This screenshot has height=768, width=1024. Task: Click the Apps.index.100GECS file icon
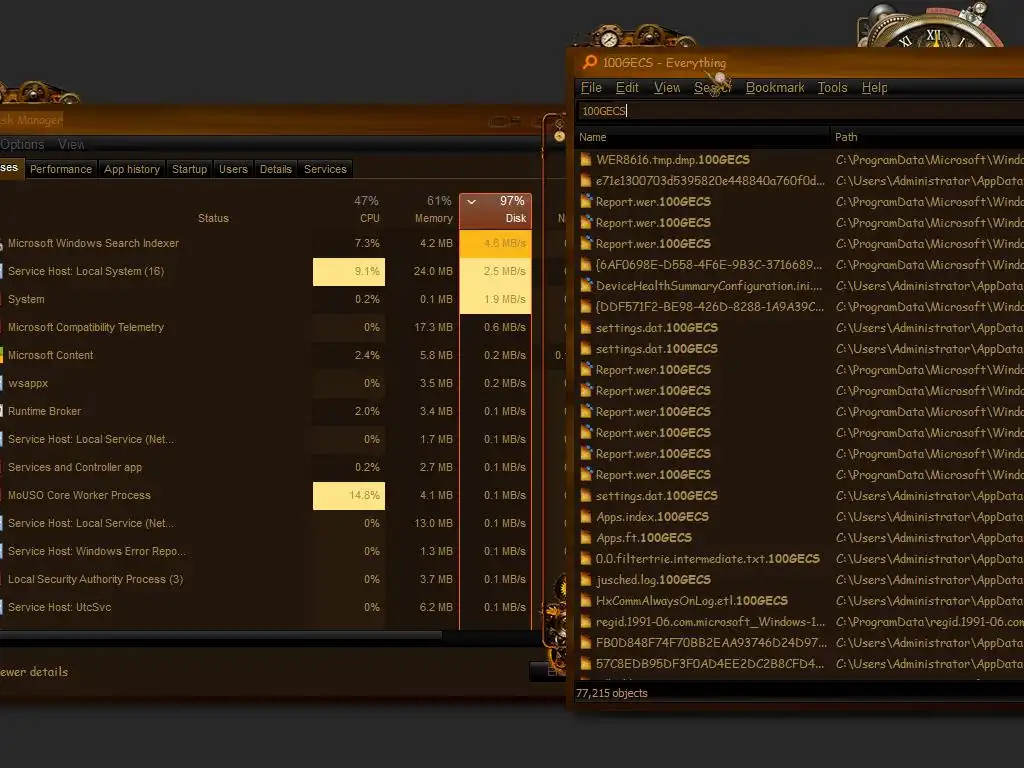coord(586,517)
